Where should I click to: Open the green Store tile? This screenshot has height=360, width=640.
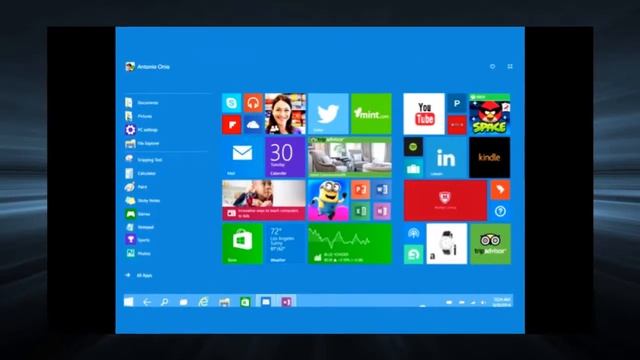tap(242, 244)
